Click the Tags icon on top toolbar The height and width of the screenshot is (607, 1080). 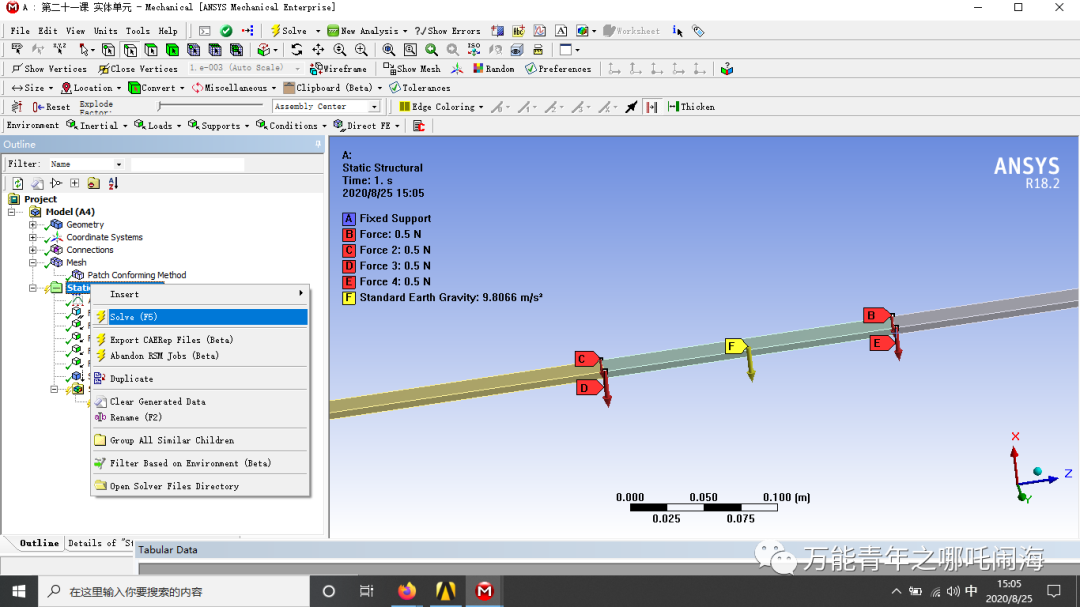698,31
